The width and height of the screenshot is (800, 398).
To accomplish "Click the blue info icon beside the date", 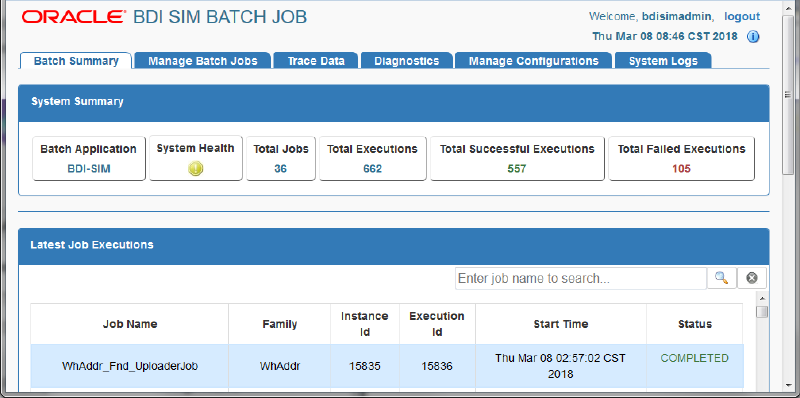I will coord(753,37).
